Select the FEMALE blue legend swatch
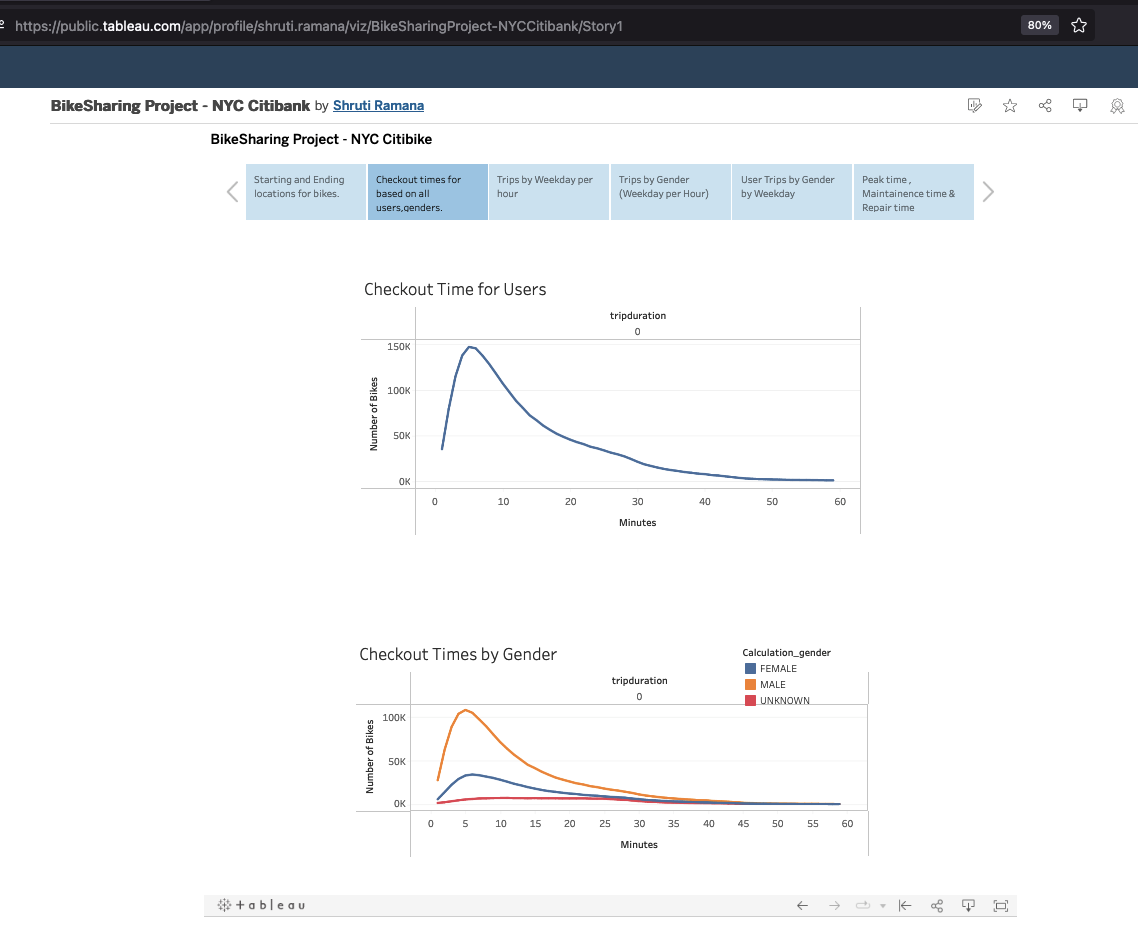Screen dimensions: 1138x938 750,669
